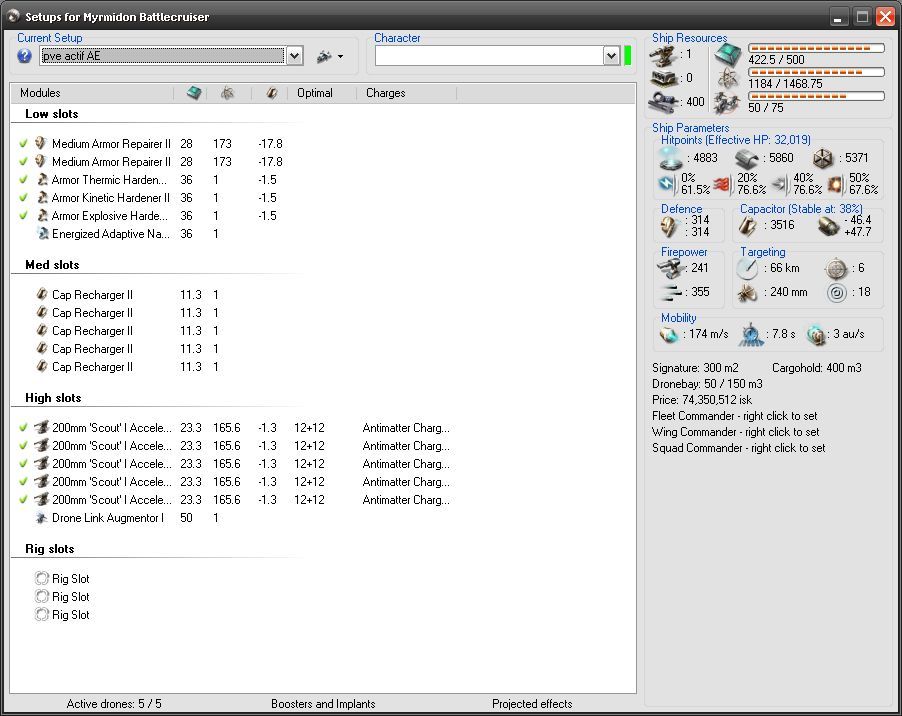Click the Defence tank icon
Image resolution: width=902 pixels, height=716 pixels.
[668, 227]
